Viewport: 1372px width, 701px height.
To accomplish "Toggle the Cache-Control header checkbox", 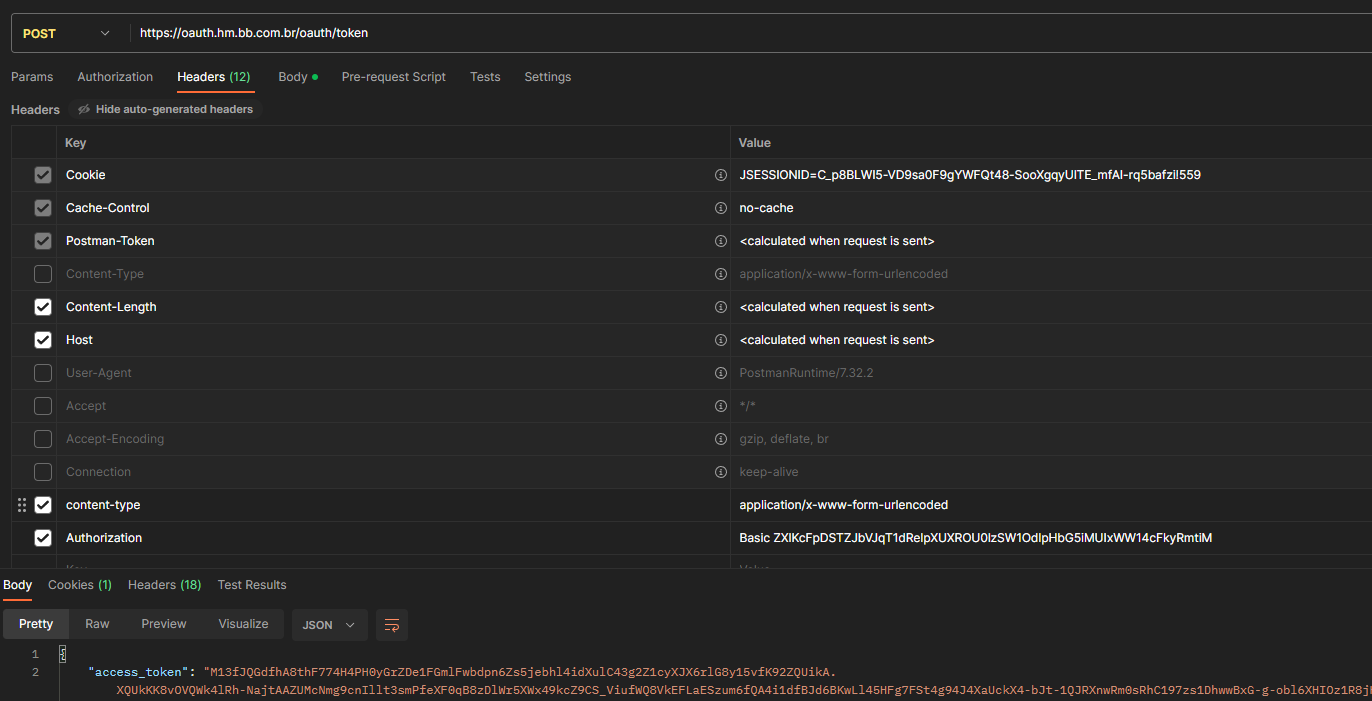I will [43, 208].
